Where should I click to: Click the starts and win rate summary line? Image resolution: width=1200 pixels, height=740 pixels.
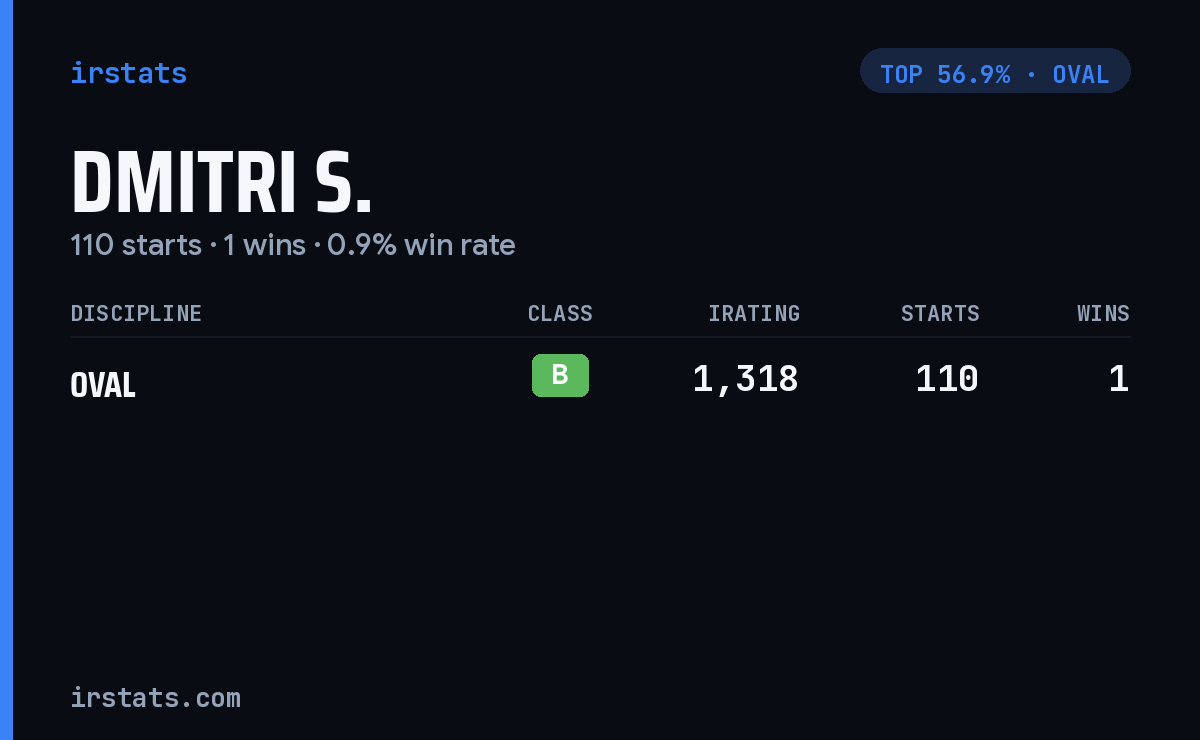point(293,245)
